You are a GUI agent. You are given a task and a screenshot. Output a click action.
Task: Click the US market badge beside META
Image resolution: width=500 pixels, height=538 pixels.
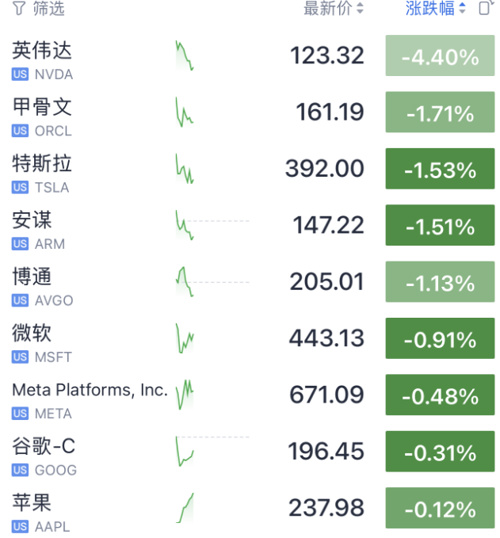click(x=20, y=413)
